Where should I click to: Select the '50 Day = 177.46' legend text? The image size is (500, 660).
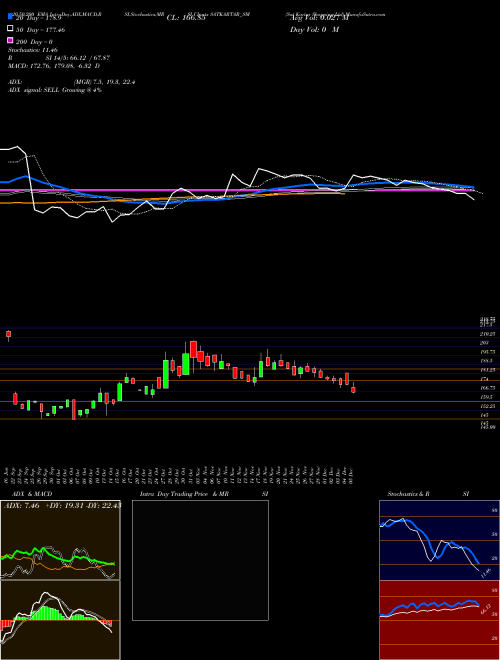pos(41,30)
